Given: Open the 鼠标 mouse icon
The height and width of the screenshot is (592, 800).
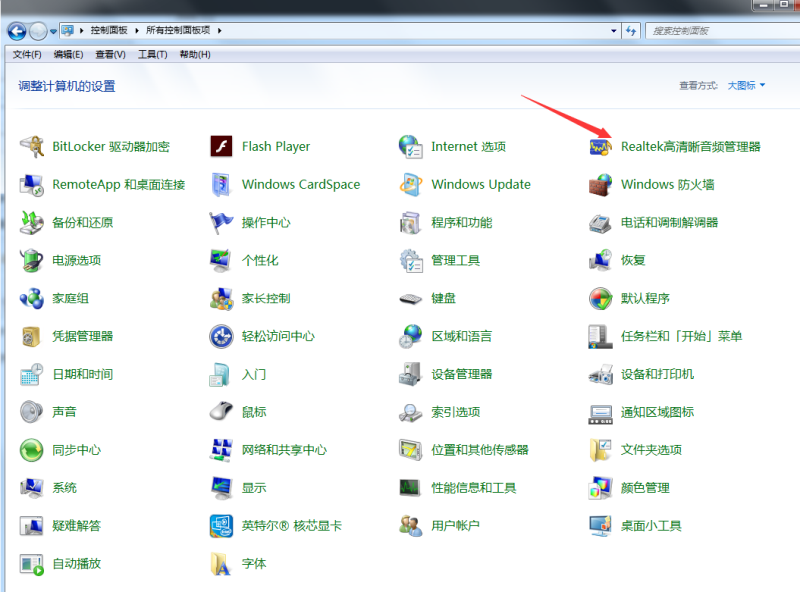Looking at the screenshot, I should point(221,412).
